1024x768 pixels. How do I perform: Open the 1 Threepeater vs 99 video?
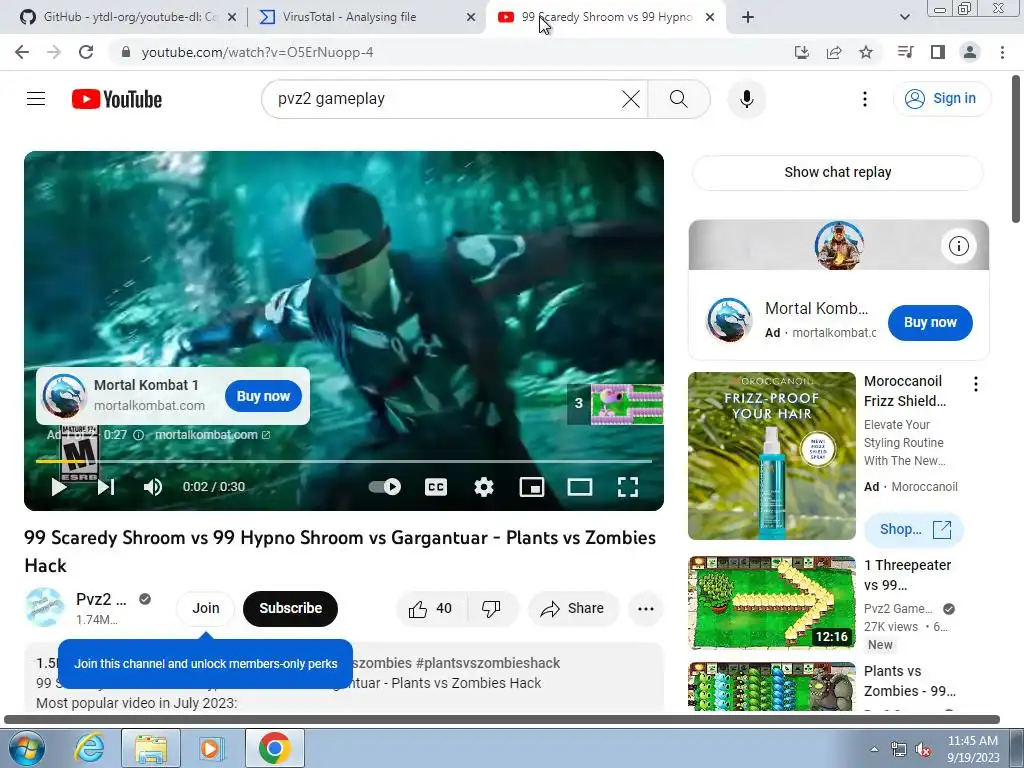772,603
